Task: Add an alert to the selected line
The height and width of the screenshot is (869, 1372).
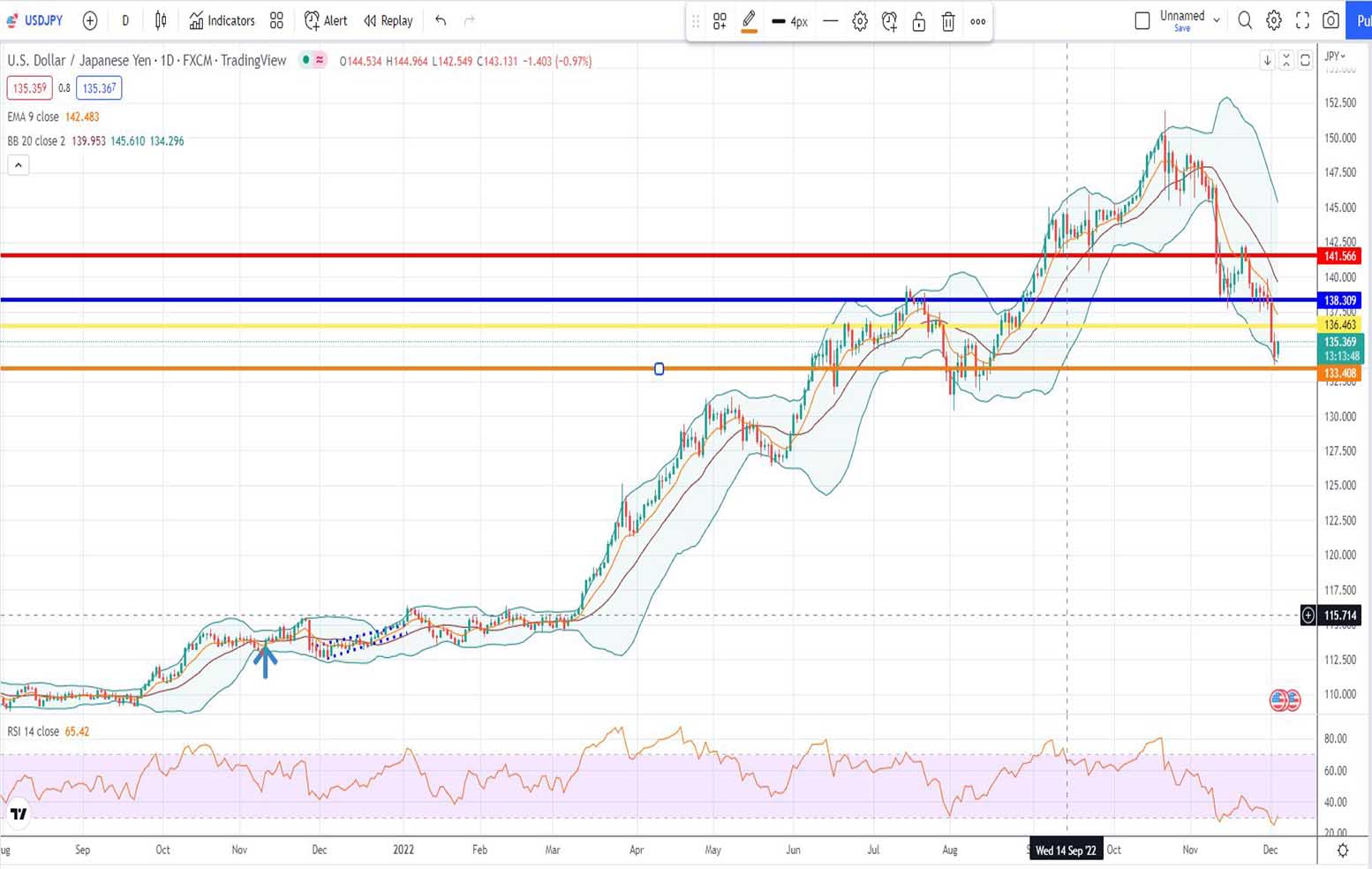Action: [889, 22]
